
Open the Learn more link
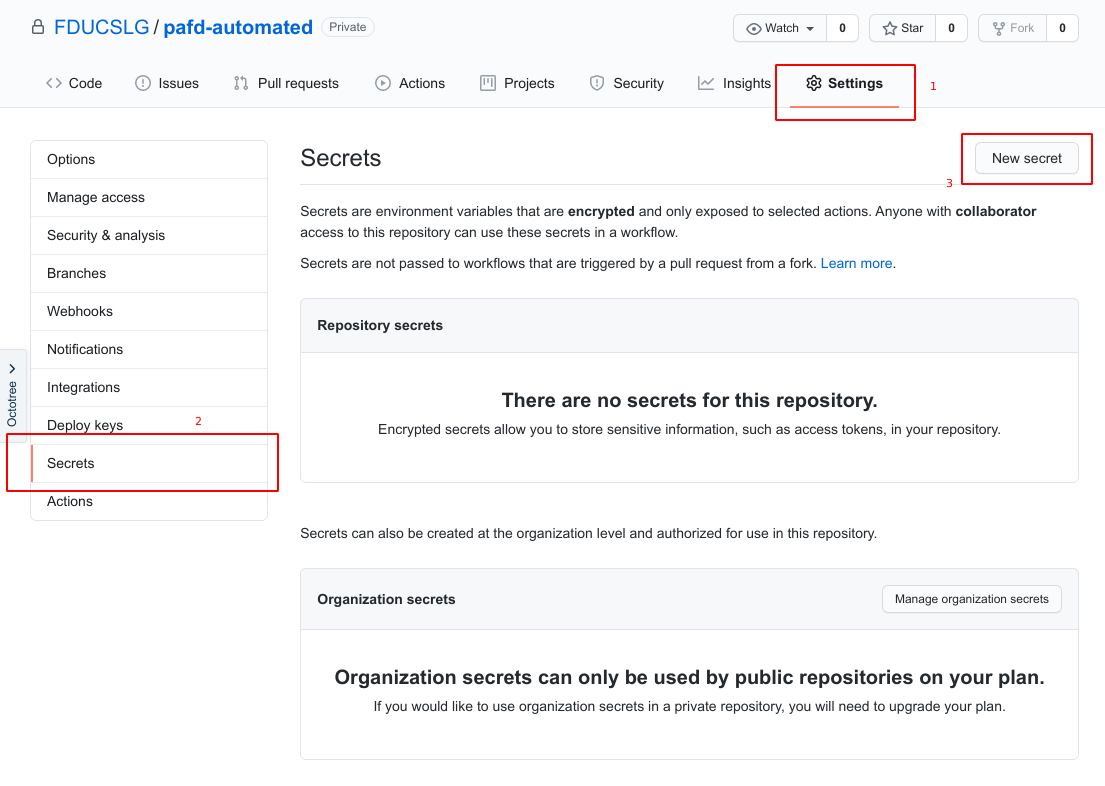pyautogui.click(x=857, y=263)
